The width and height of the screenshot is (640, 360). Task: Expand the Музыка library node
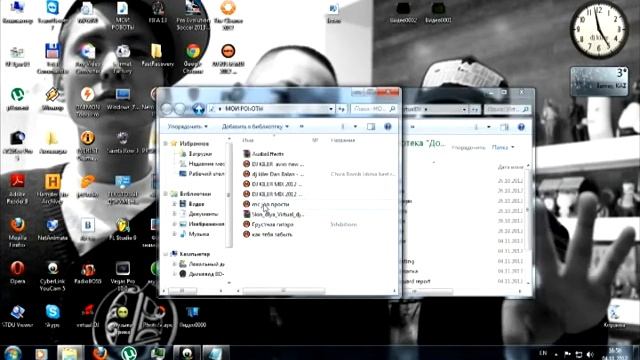174,234
